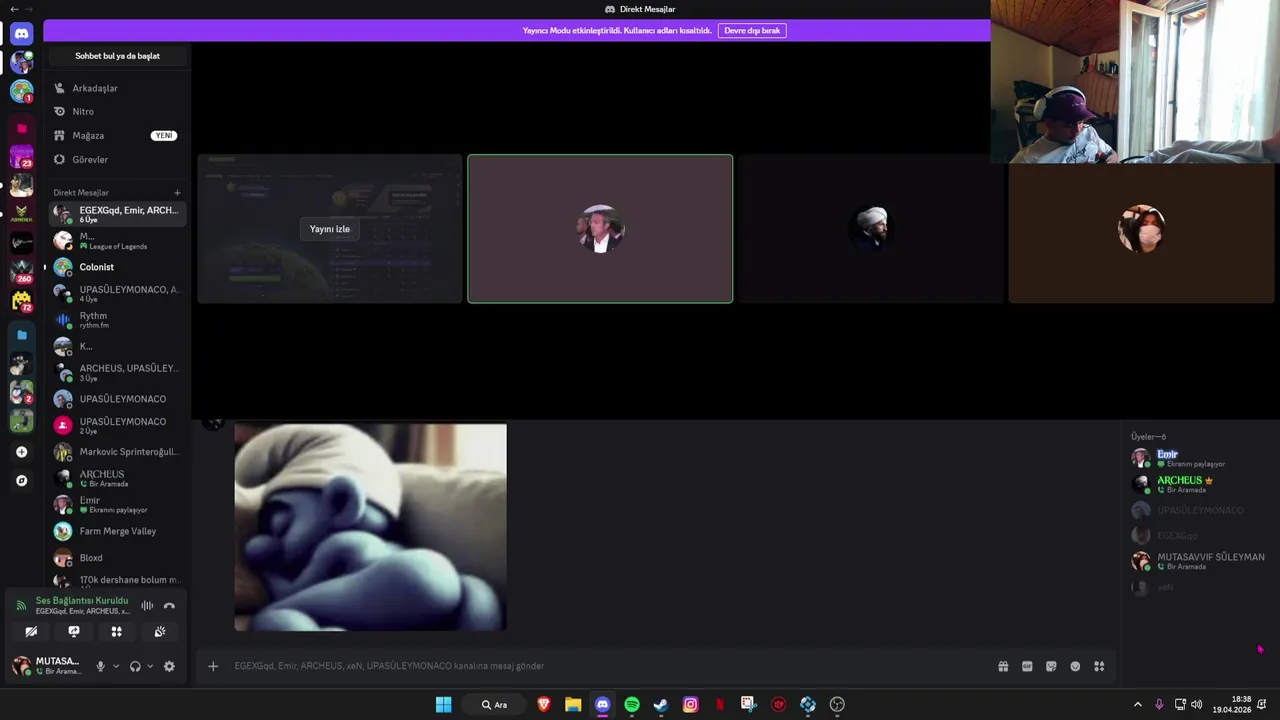The width and height of the screenshot is (1280, 720).
Task: Create a new DM with the plus icon
Action: point(177,193)
